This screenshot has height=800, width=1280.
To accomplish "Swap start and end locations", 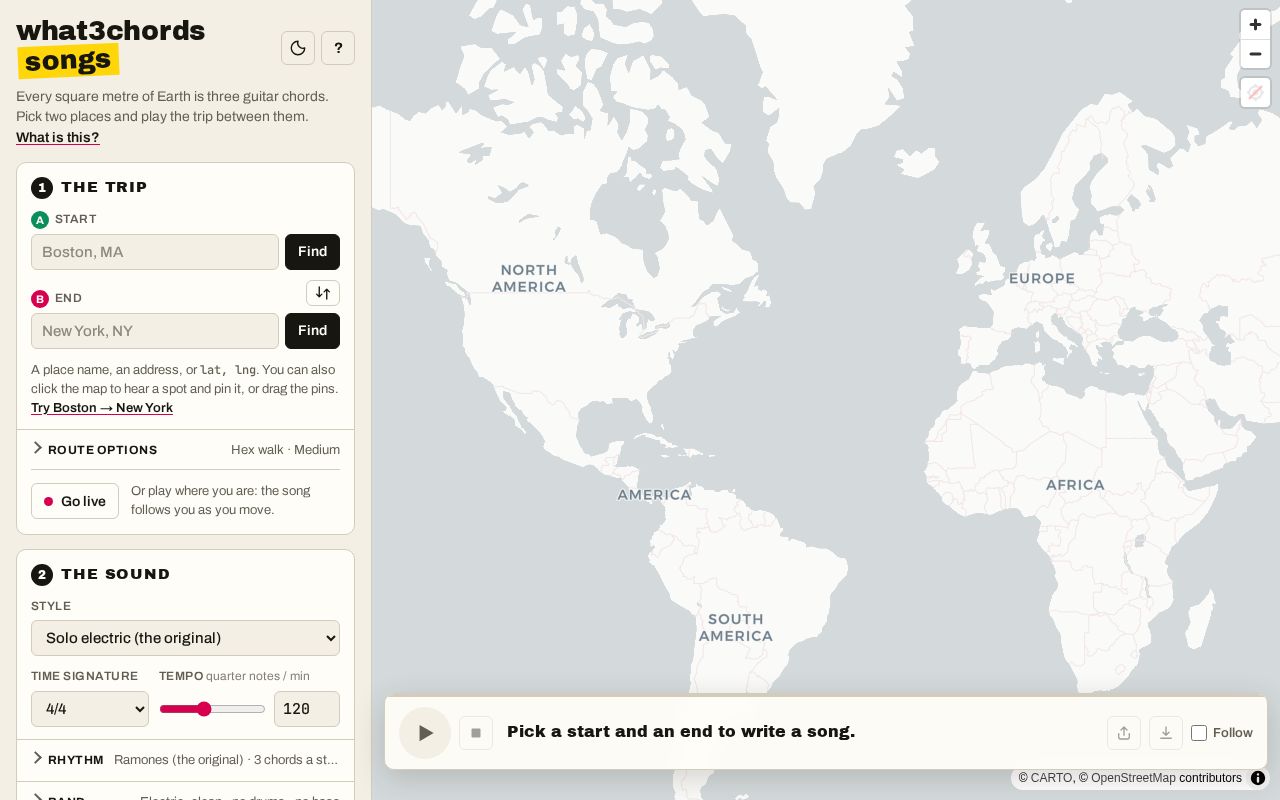I will point(323,293).
